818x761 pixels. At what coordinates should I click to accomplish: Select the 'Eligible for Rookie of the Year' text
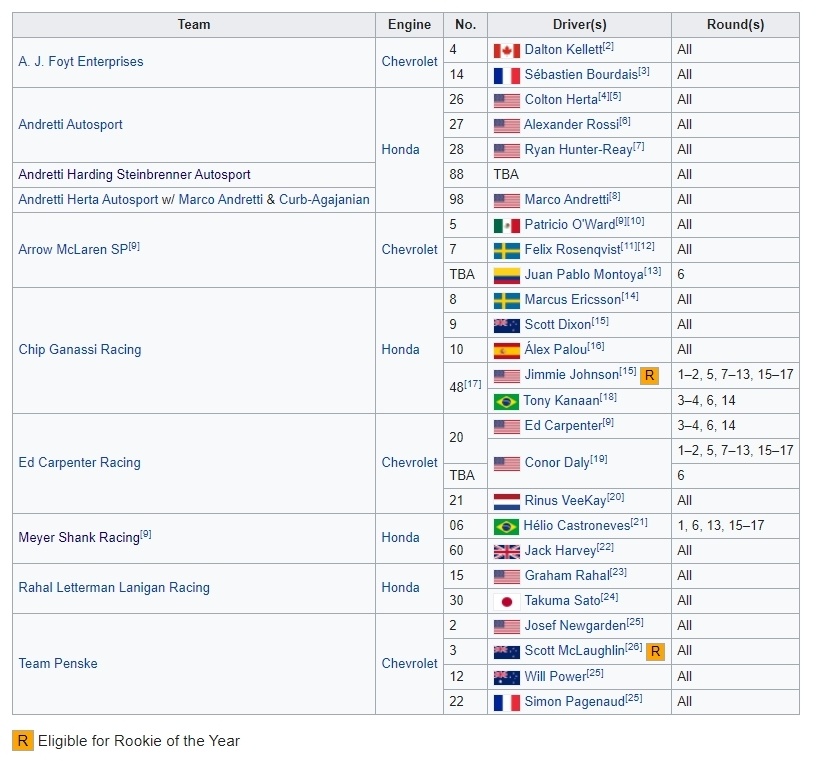pyautogui.click(x=139, y=741)
